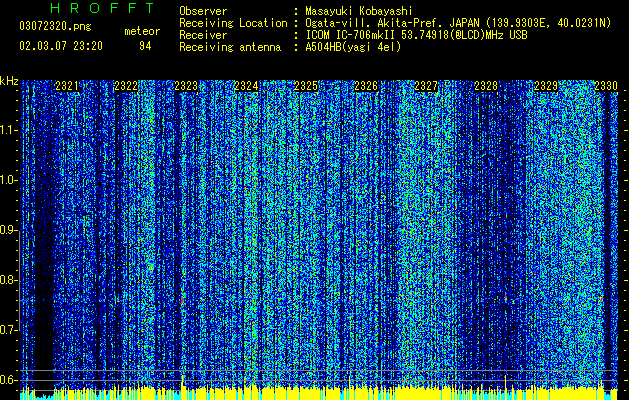Click the 0.6 kHz axis label
The height and width of the screenshot is (400, 629).
pyautogui.click(x=8, y=380)
